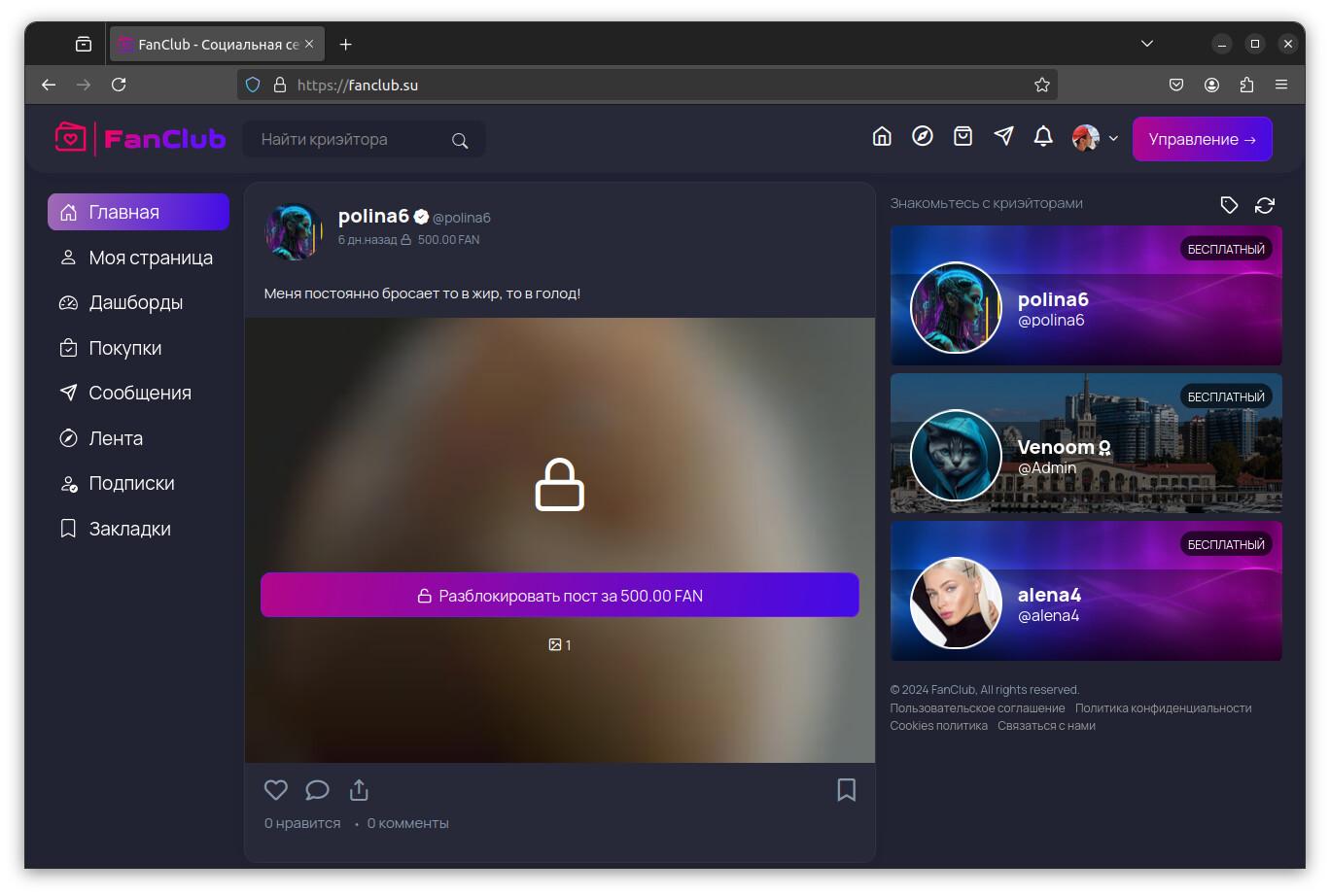Viewport: 1330px width, 896px height.
Task: Open Моя страница in the sidebar
Action: [x=138, y=258]
